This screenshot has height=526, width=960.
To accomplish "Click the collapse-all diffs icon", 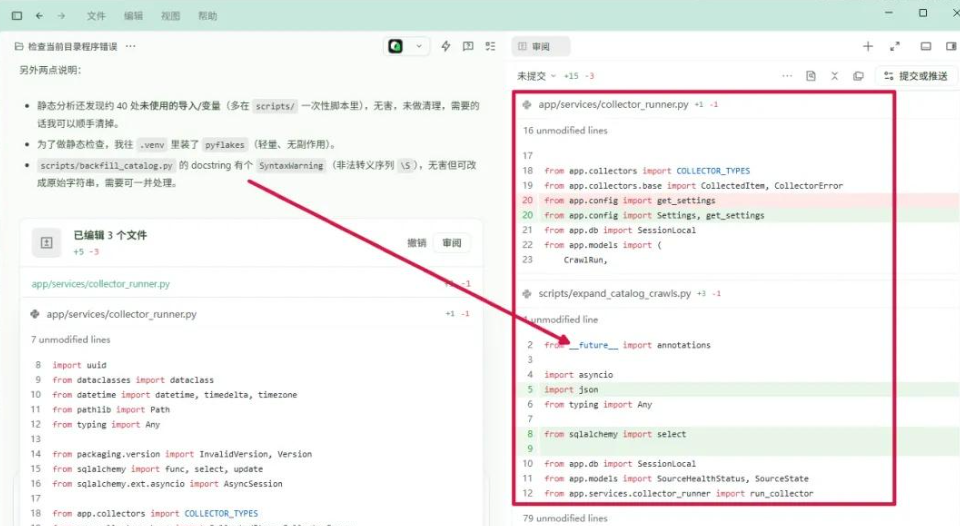I will click(x=834, y=76).
